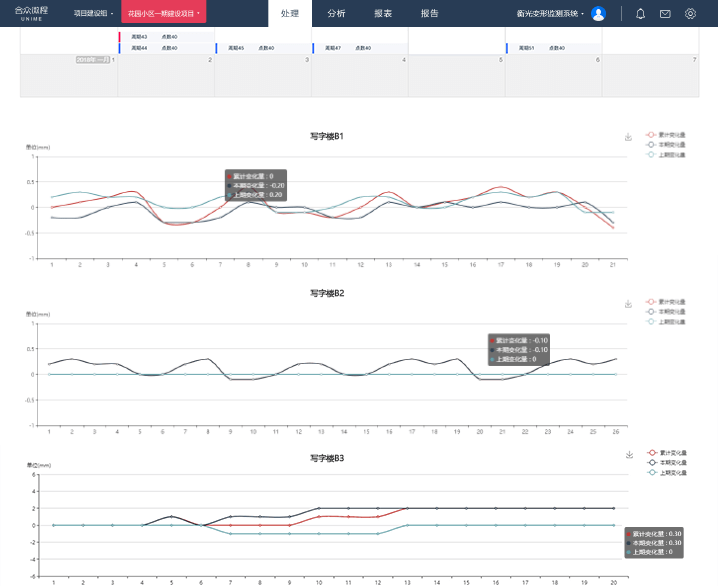
Task: Switch to the 报表 tab
Action: [x=383, y=14]
